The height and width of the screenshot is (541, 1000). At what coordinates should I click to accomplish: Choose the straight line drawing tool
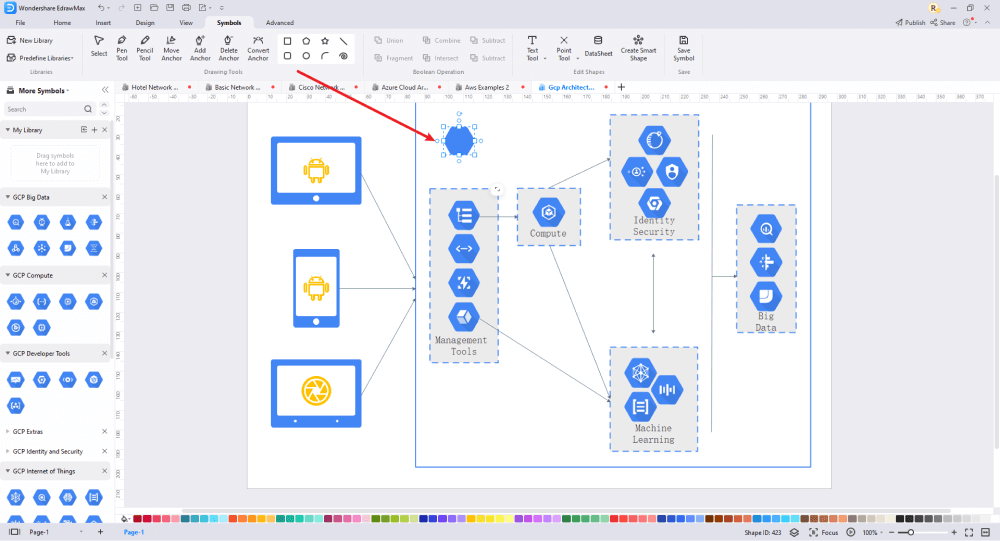[343, 41]
